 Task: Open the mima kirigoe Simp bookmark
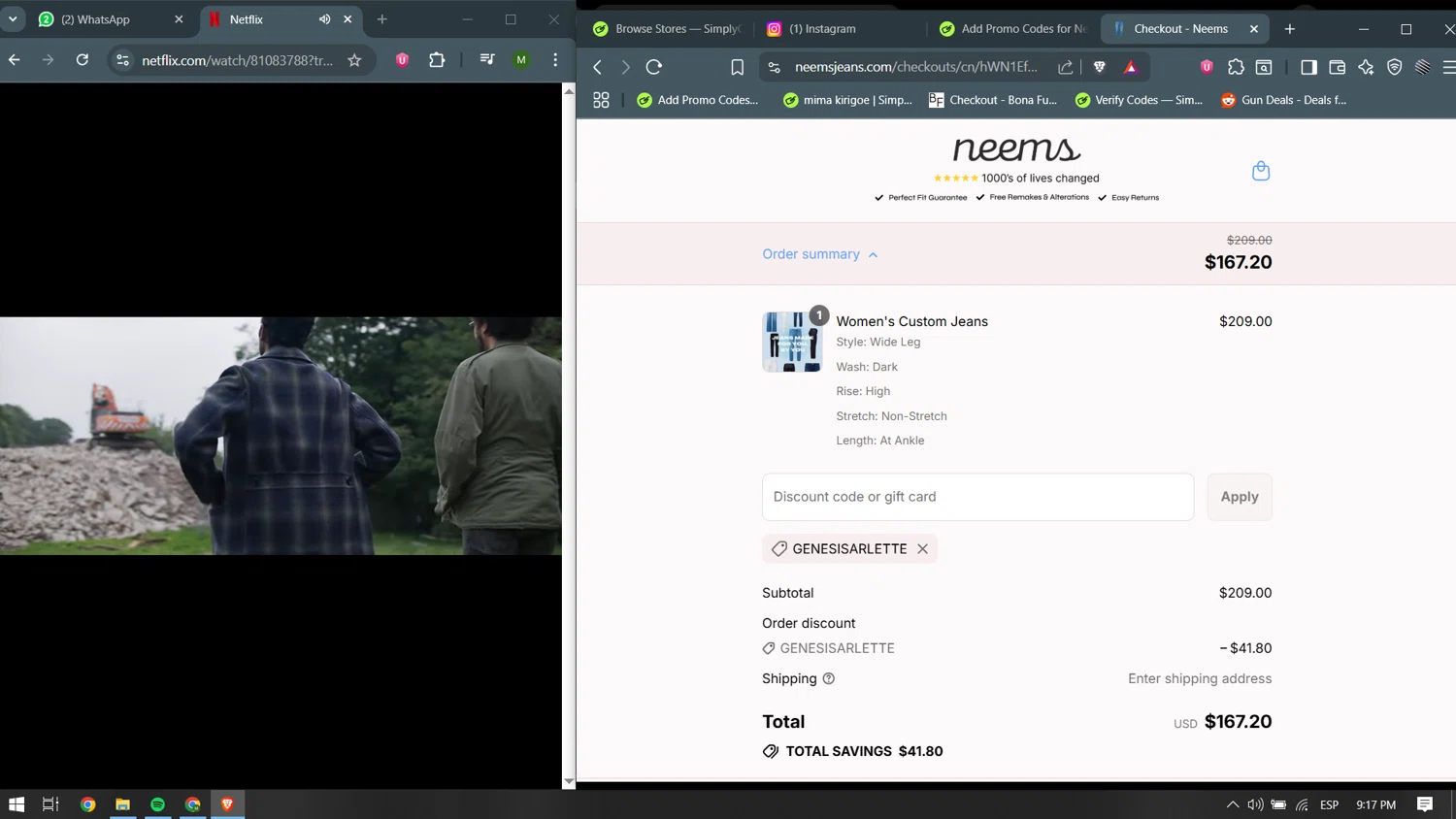point(847,100)
